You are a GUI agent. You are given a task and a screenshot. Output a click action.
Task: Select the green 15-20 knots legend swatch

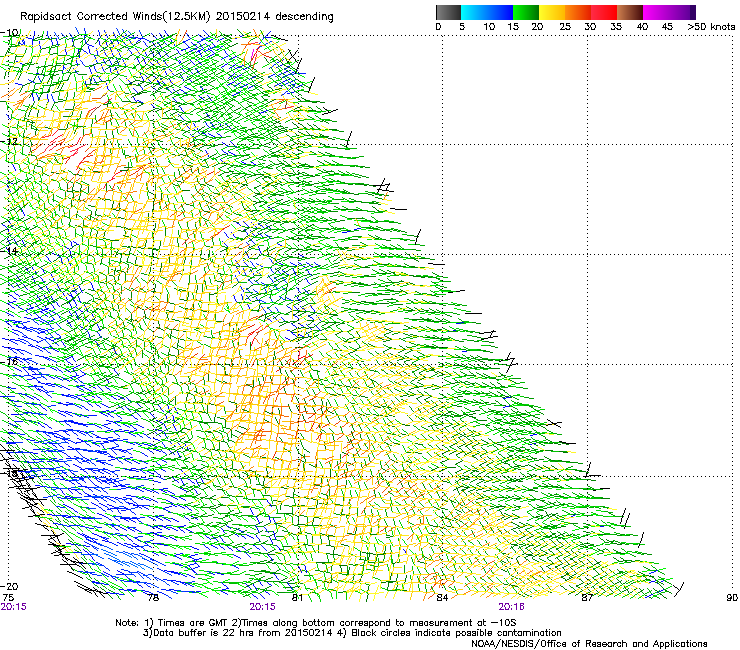click(x=526, y=12)
